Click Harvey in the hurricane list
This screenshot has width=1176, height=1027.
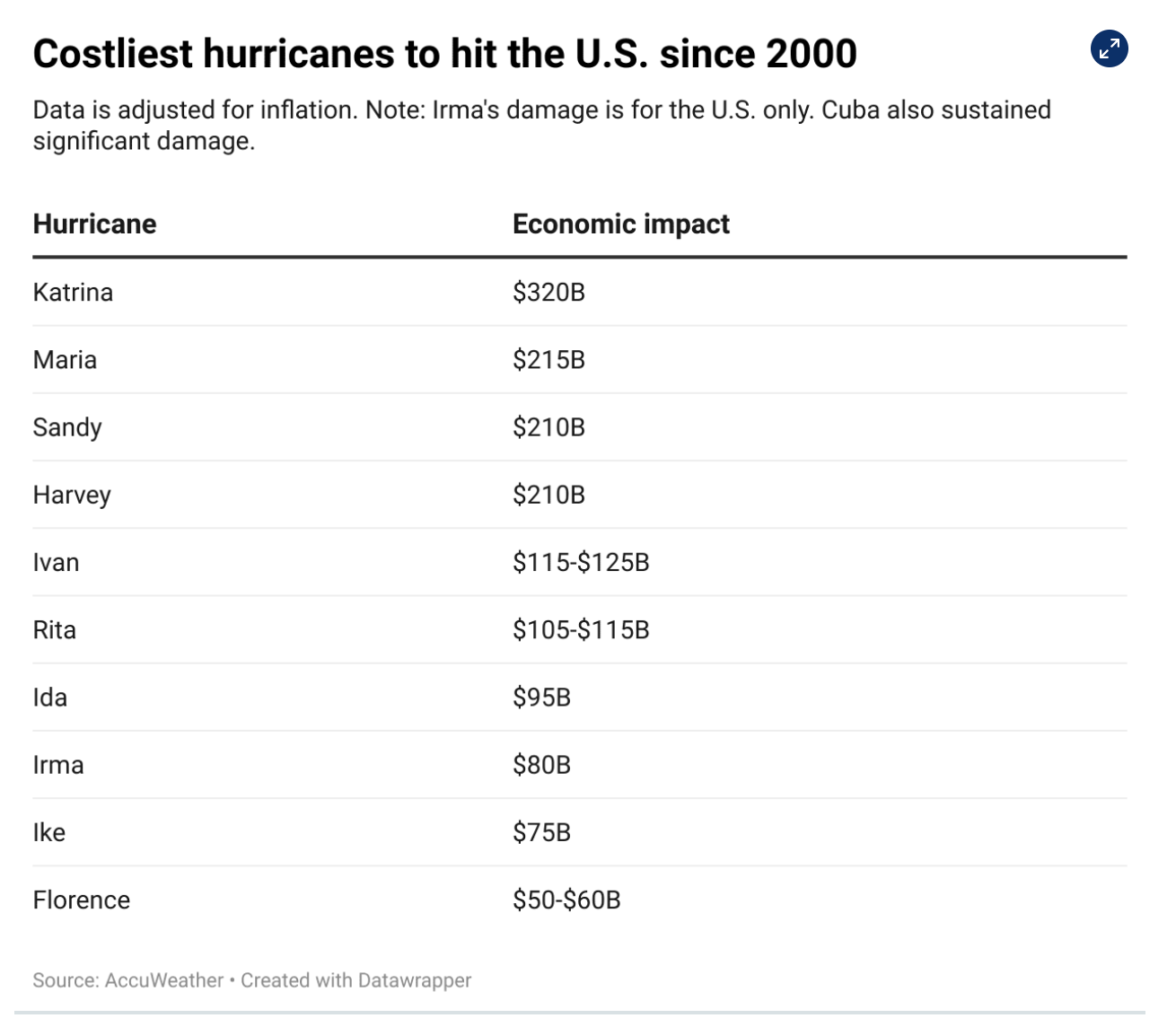tap(72, 496)
